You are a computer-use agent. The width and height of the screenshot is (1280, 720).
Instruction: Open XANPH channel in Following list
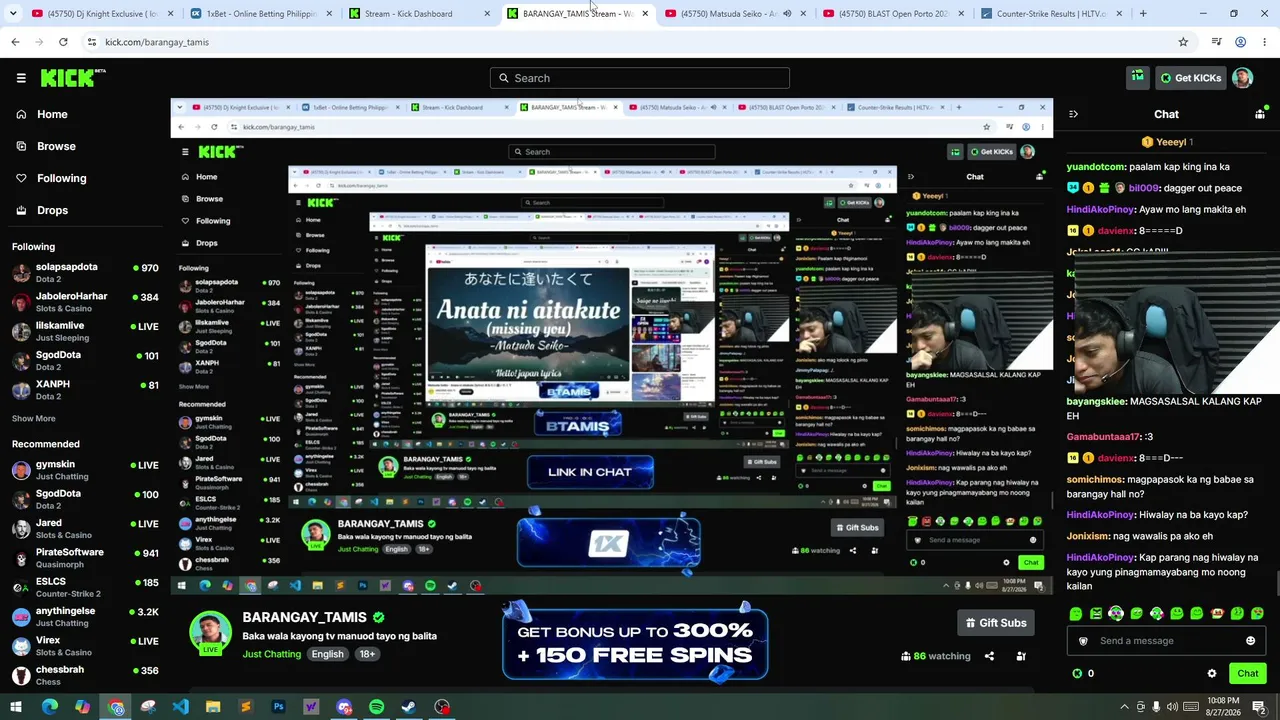(85, 389)
